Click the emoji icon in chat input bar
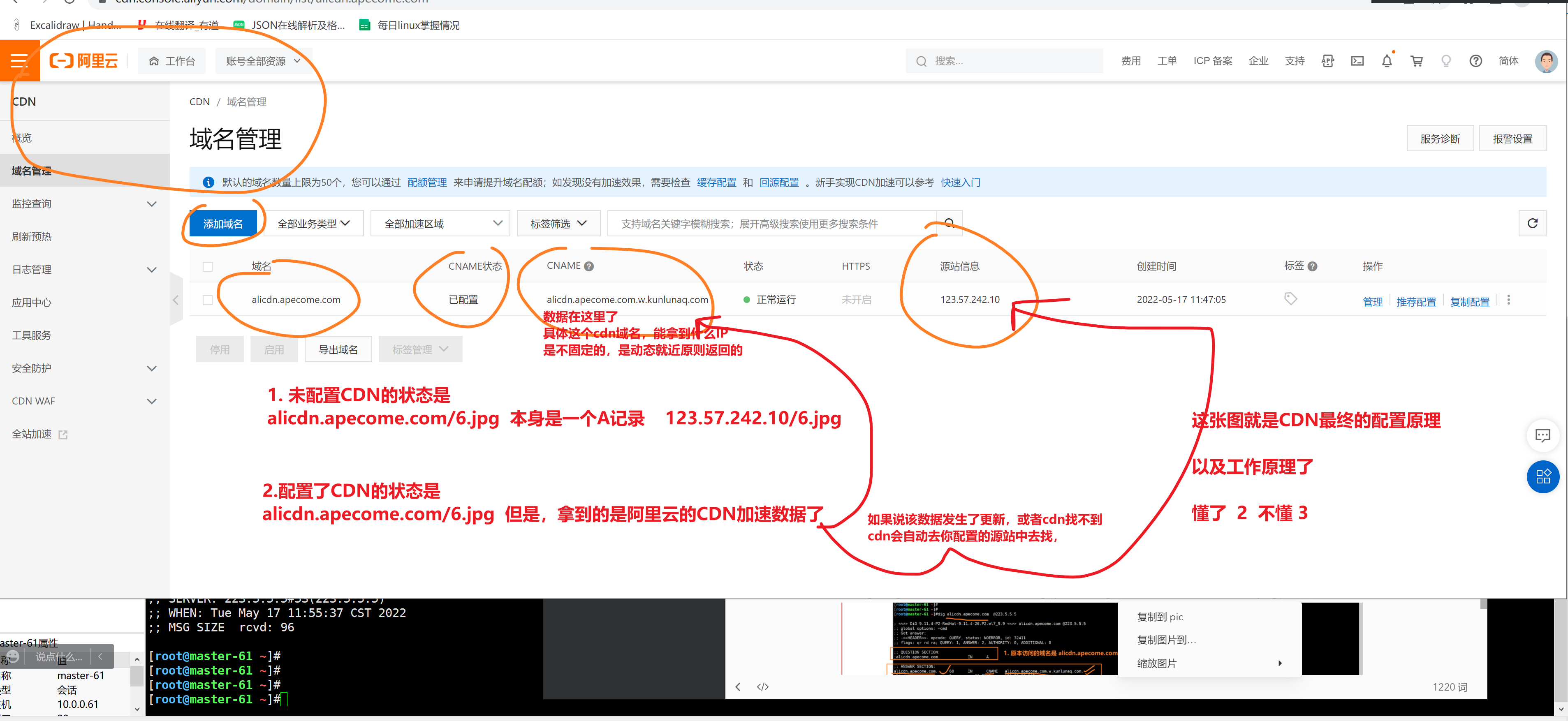 click(12, 656)
